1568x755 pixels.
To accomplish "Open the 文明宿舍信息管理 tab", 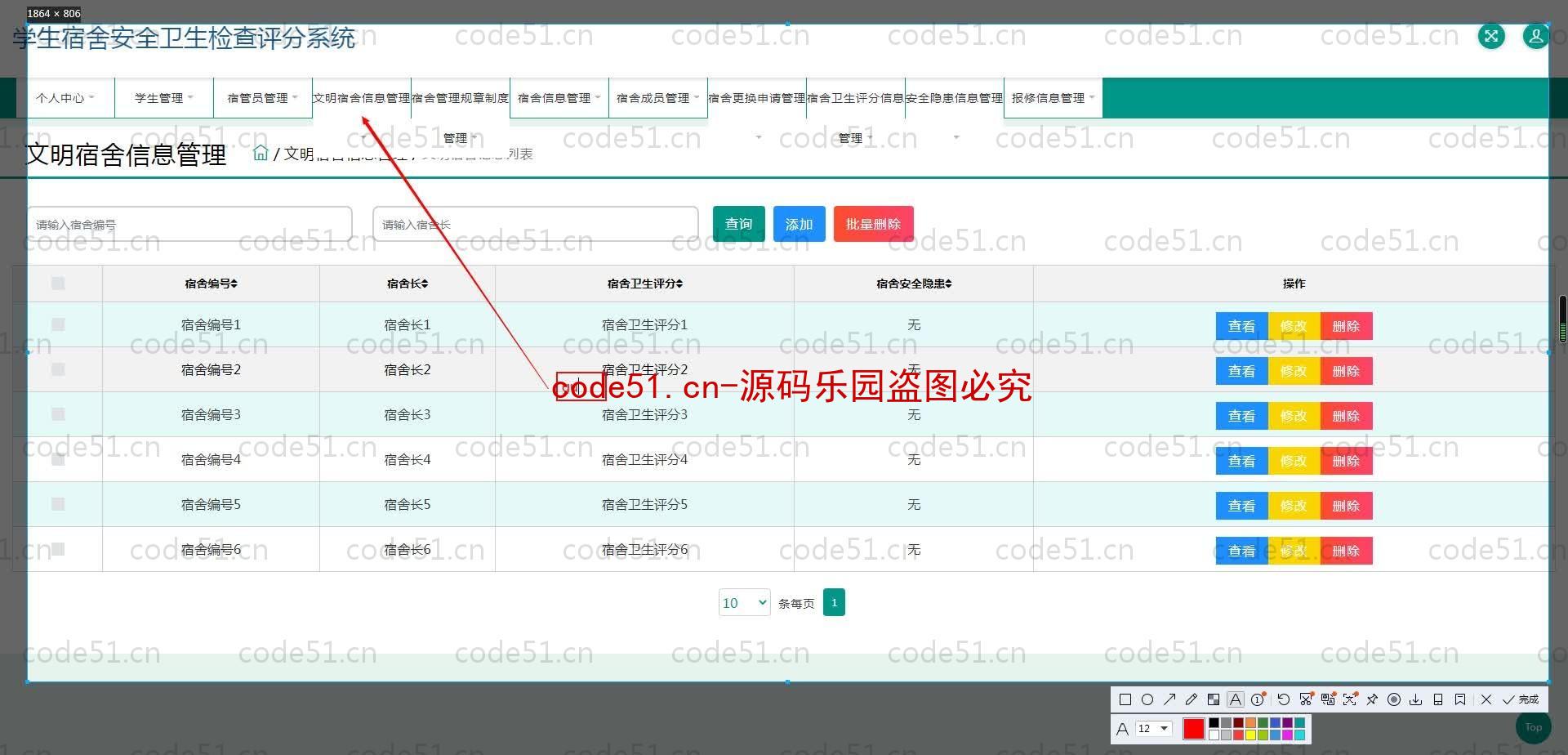I will point(362,98).
